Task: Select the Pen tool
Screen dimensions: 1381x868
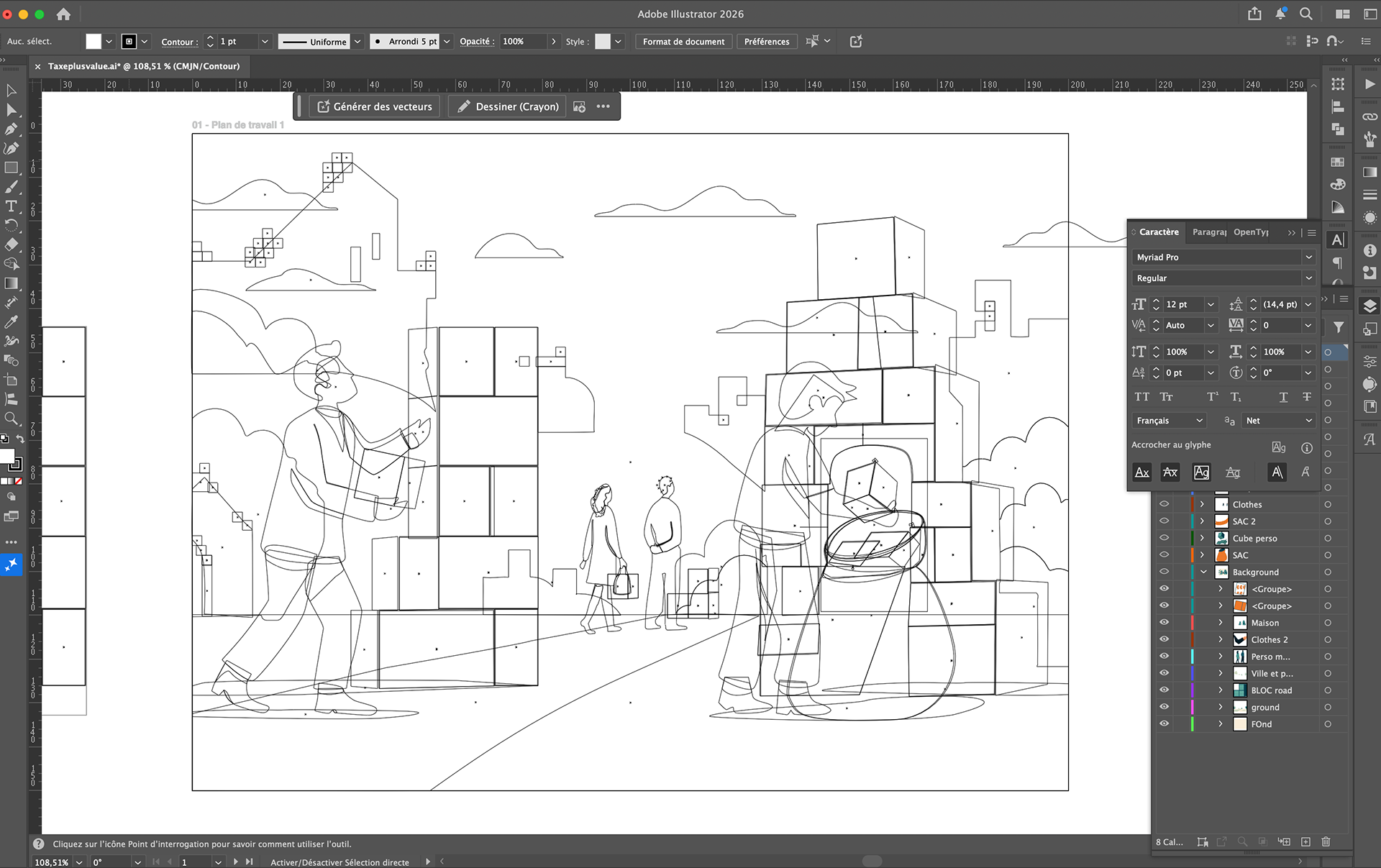Action: (x=11, y=129)
